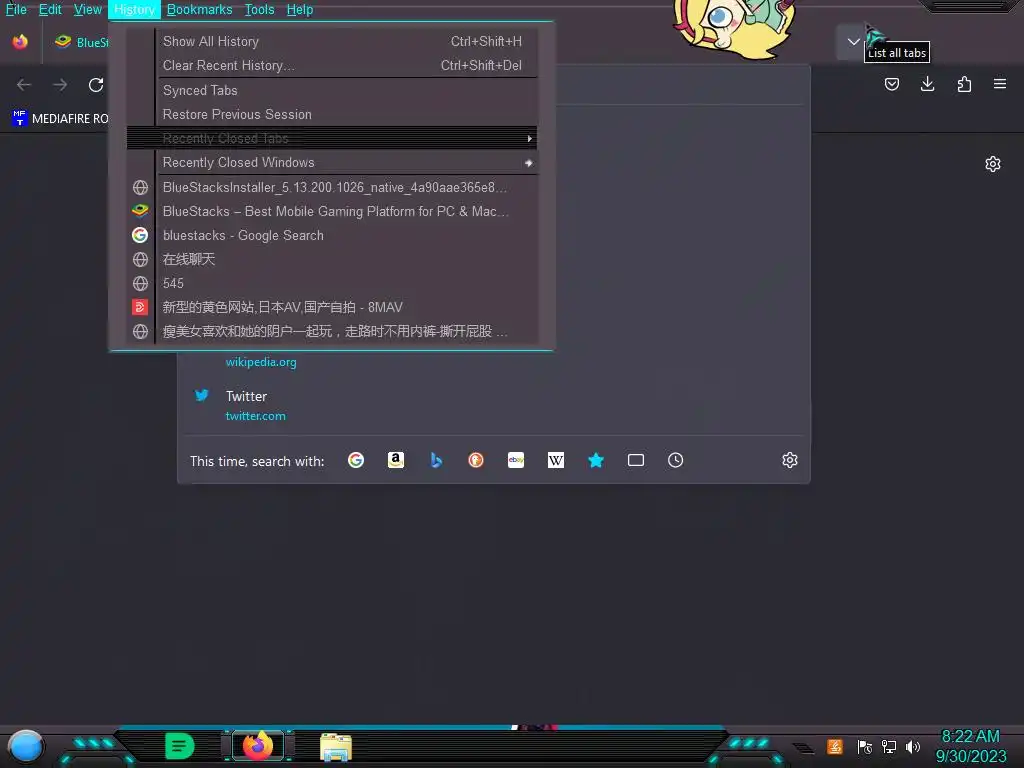
Task: Close the open History menu
Action: click(135, 10)
